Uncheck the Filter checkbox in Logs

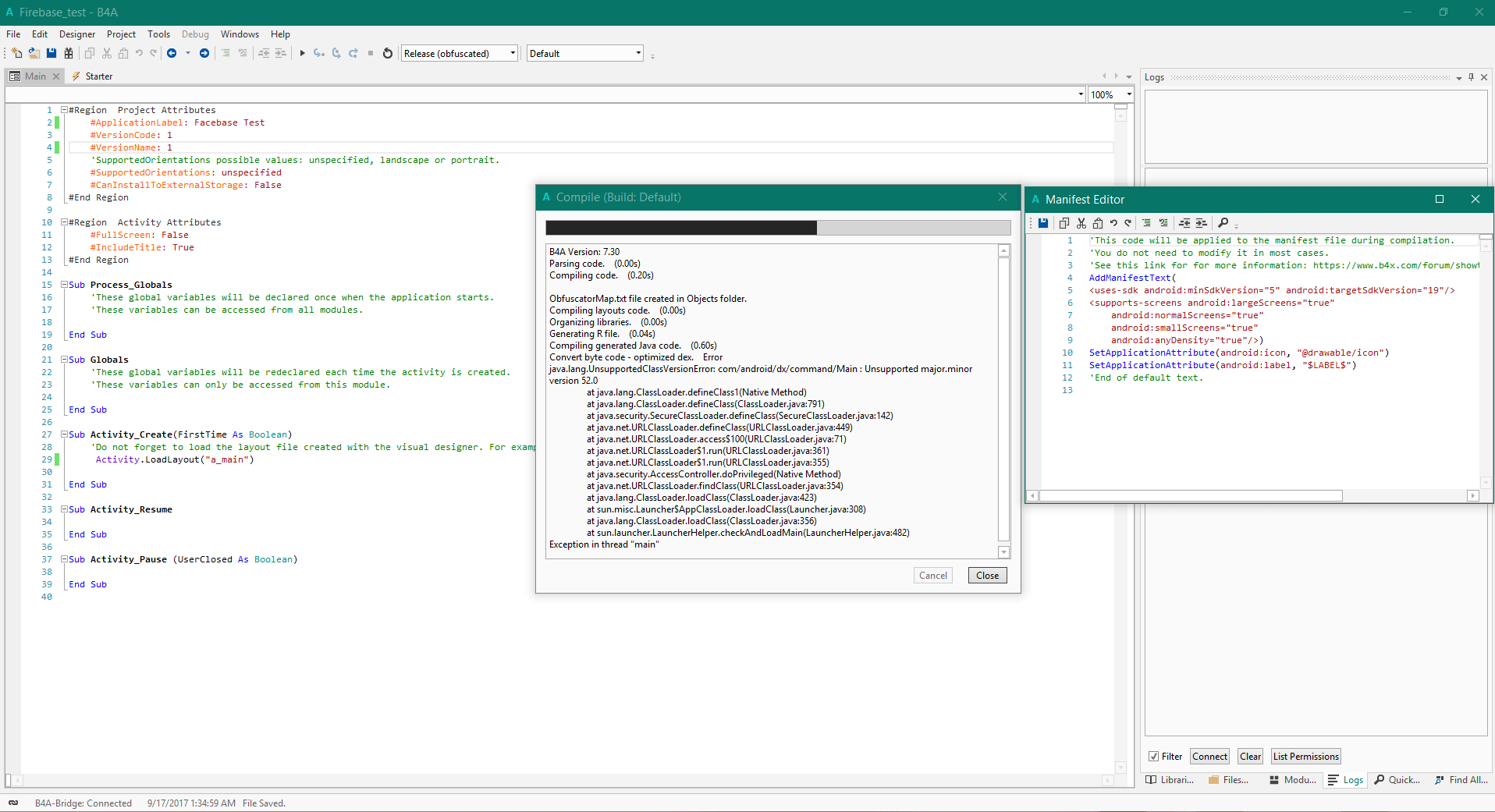(1153, 757)
